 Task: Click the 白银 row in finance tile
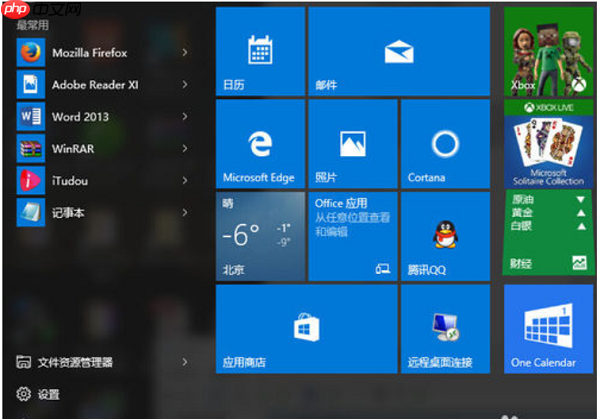pyautogui.click(x=549, y=226)
